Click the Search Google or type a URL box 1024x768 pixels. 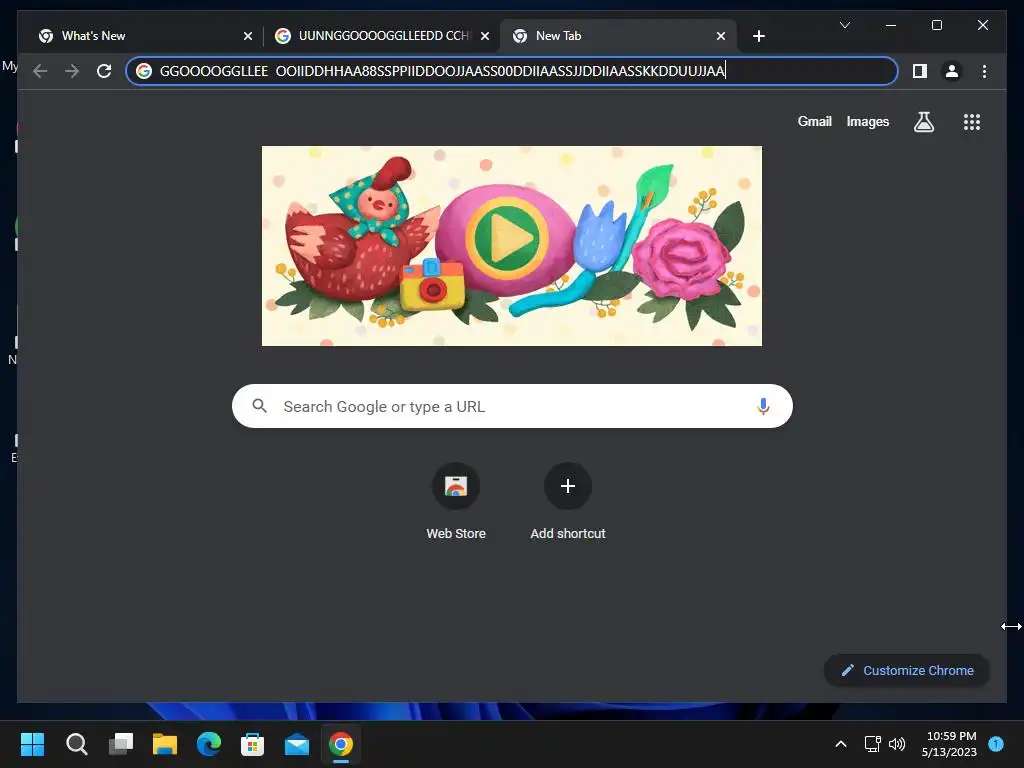[512, 406]
